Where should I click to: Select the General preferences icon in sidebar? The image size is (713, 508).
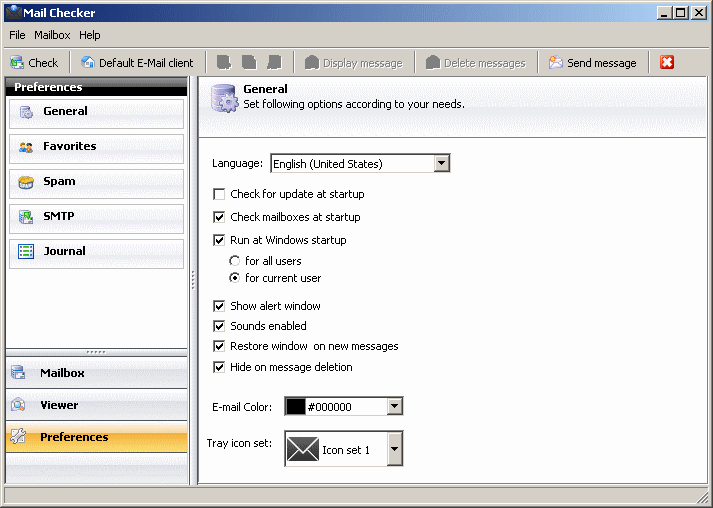[26, 112]
